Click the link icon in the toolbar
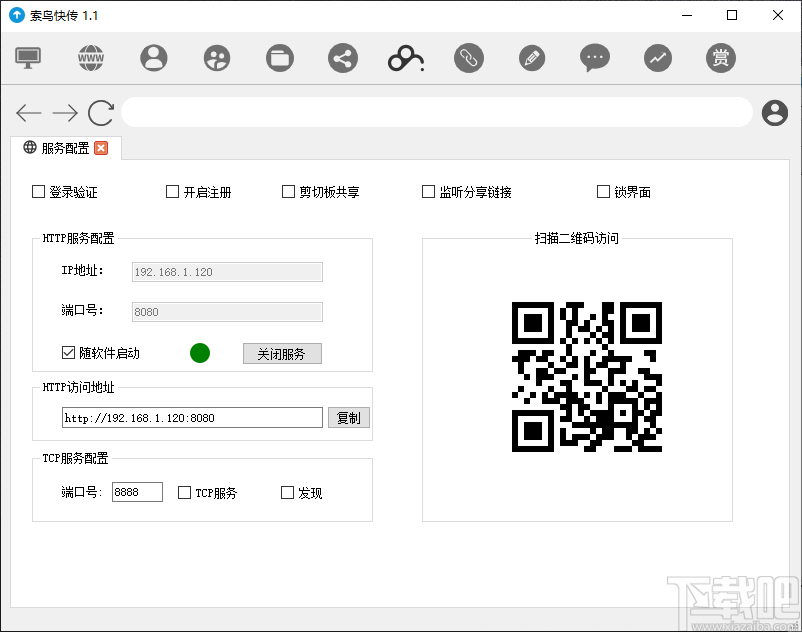 click(x=468, y=57)
